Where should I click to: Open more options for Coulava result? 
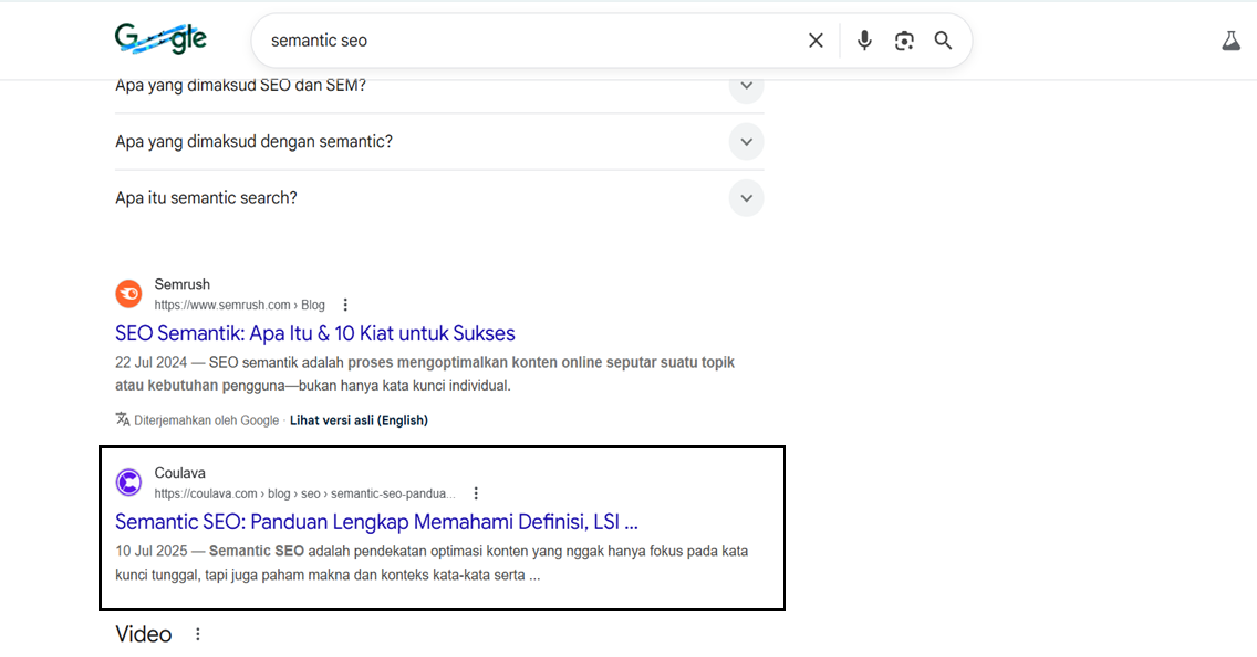coord(476,493)
